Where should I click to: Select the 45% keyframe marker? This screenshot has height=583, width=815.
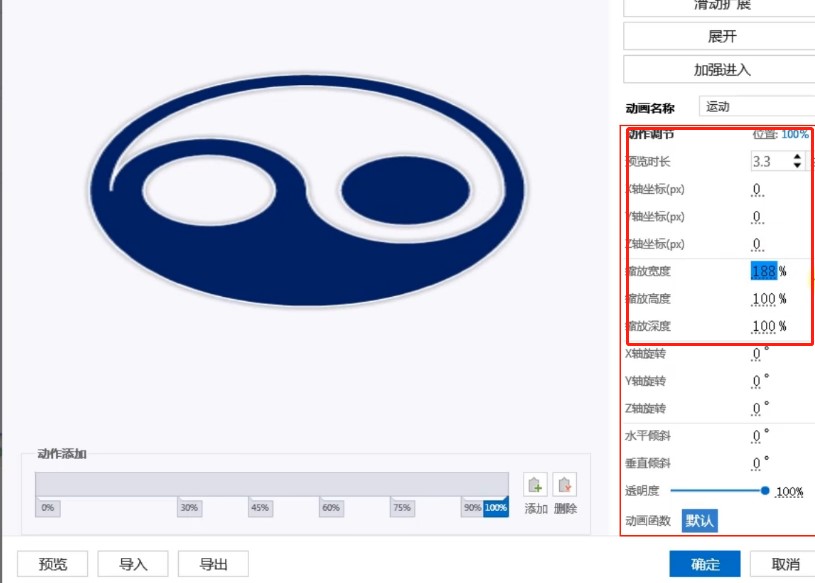(x=260, y=508)
